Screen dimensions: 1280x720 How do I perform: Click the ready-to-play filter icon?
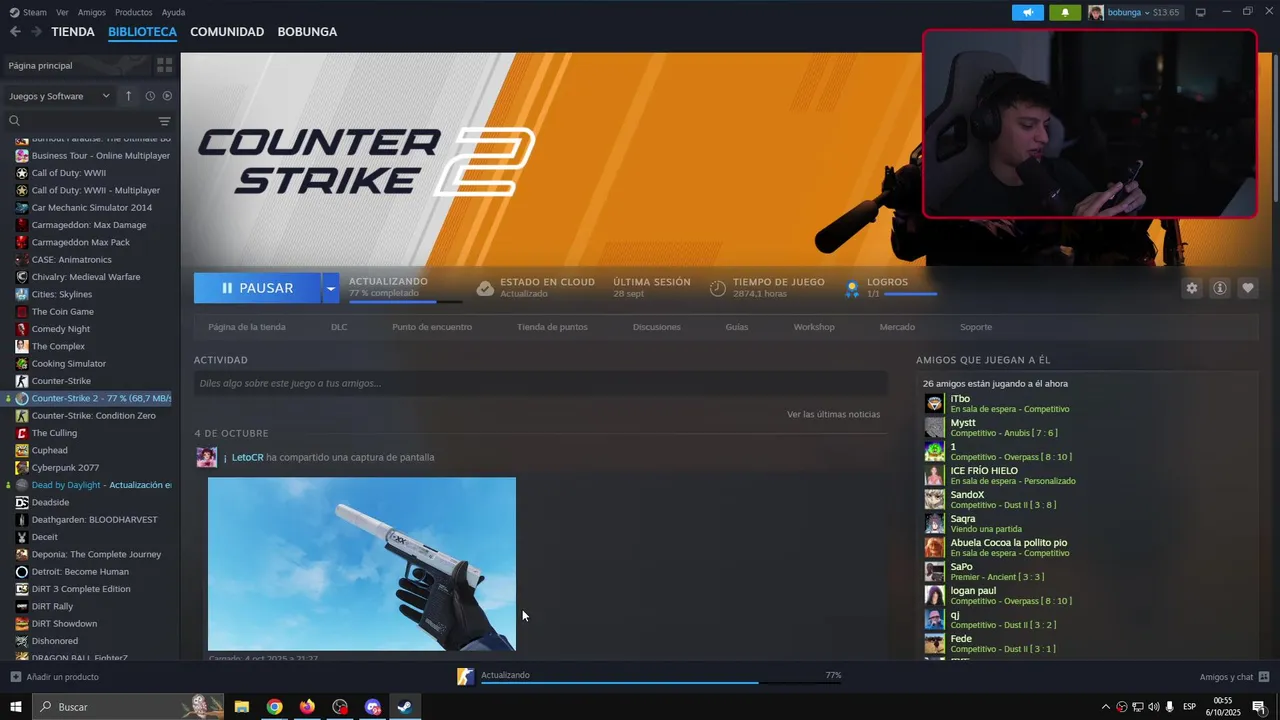coord(167,96)
